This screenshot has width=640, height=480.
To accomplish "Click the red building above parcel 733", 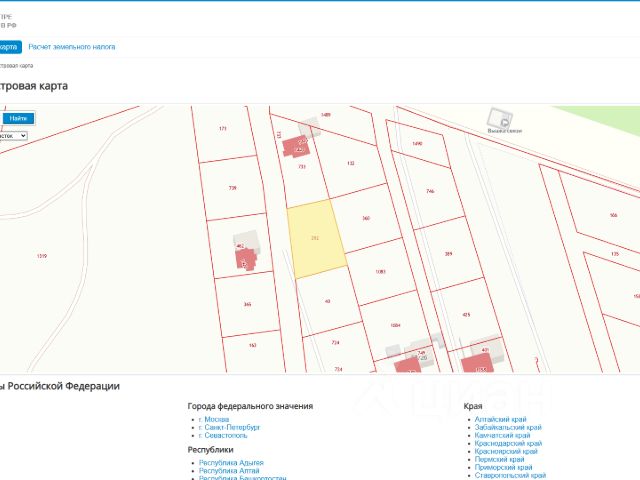I will click(296, 147).
